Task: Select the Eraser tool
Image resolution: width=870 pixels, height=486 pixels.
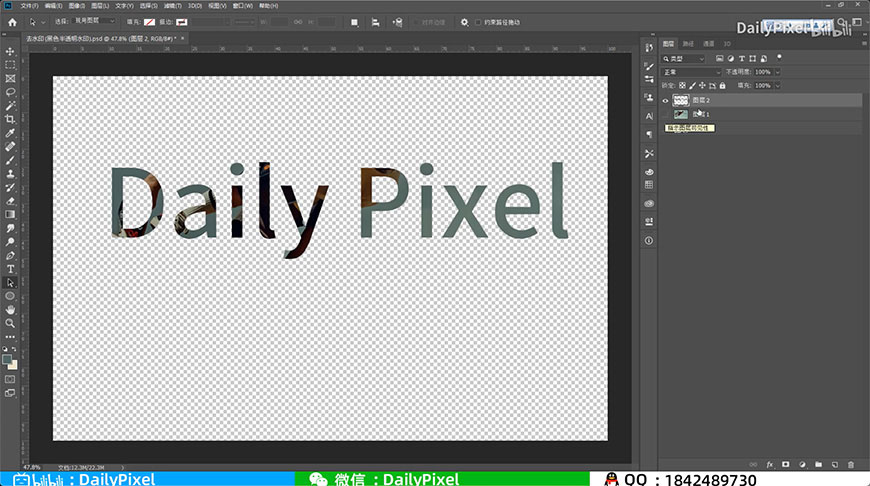Action: 10,201
